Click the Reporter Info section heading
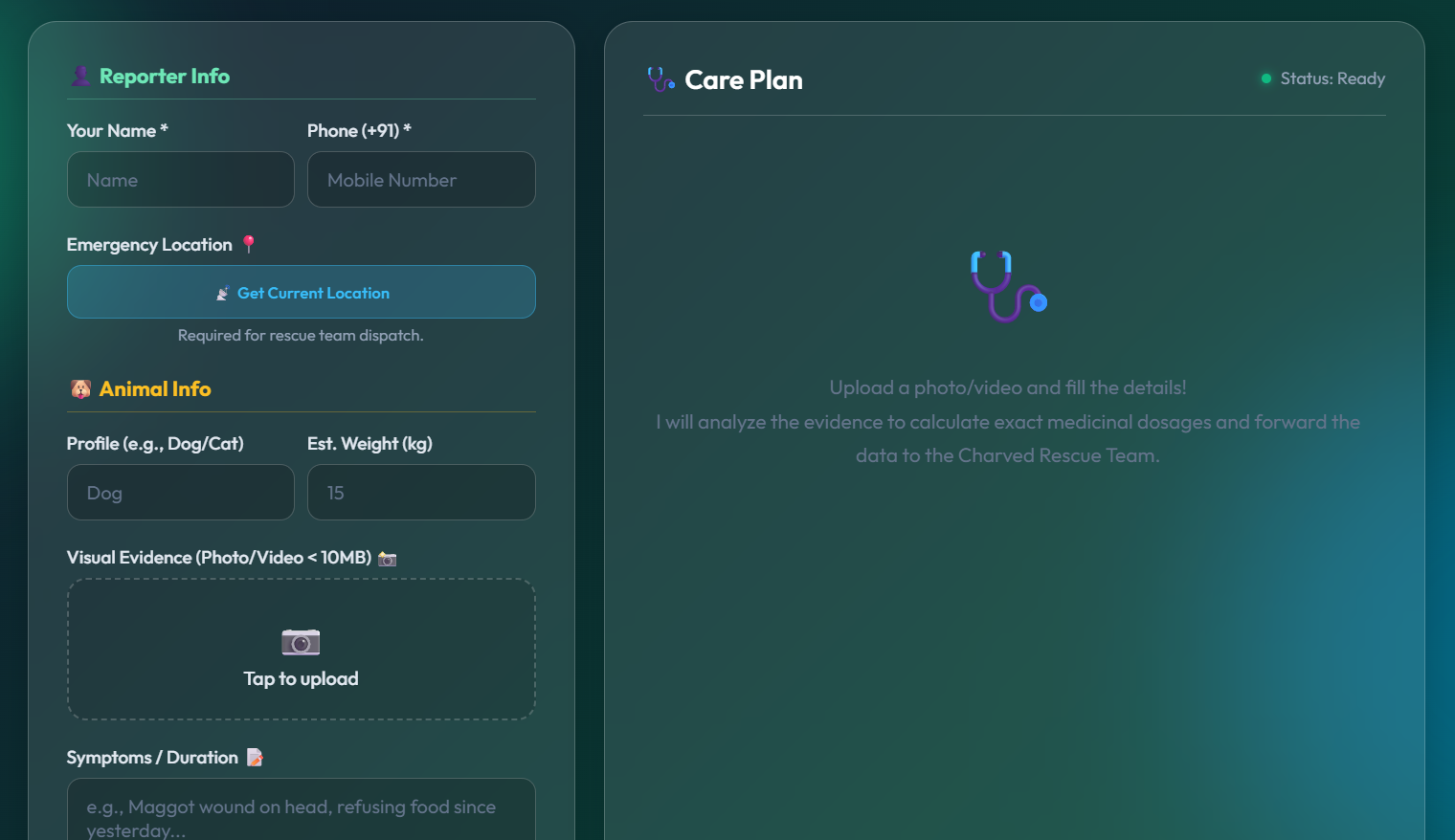 (165, 76)
